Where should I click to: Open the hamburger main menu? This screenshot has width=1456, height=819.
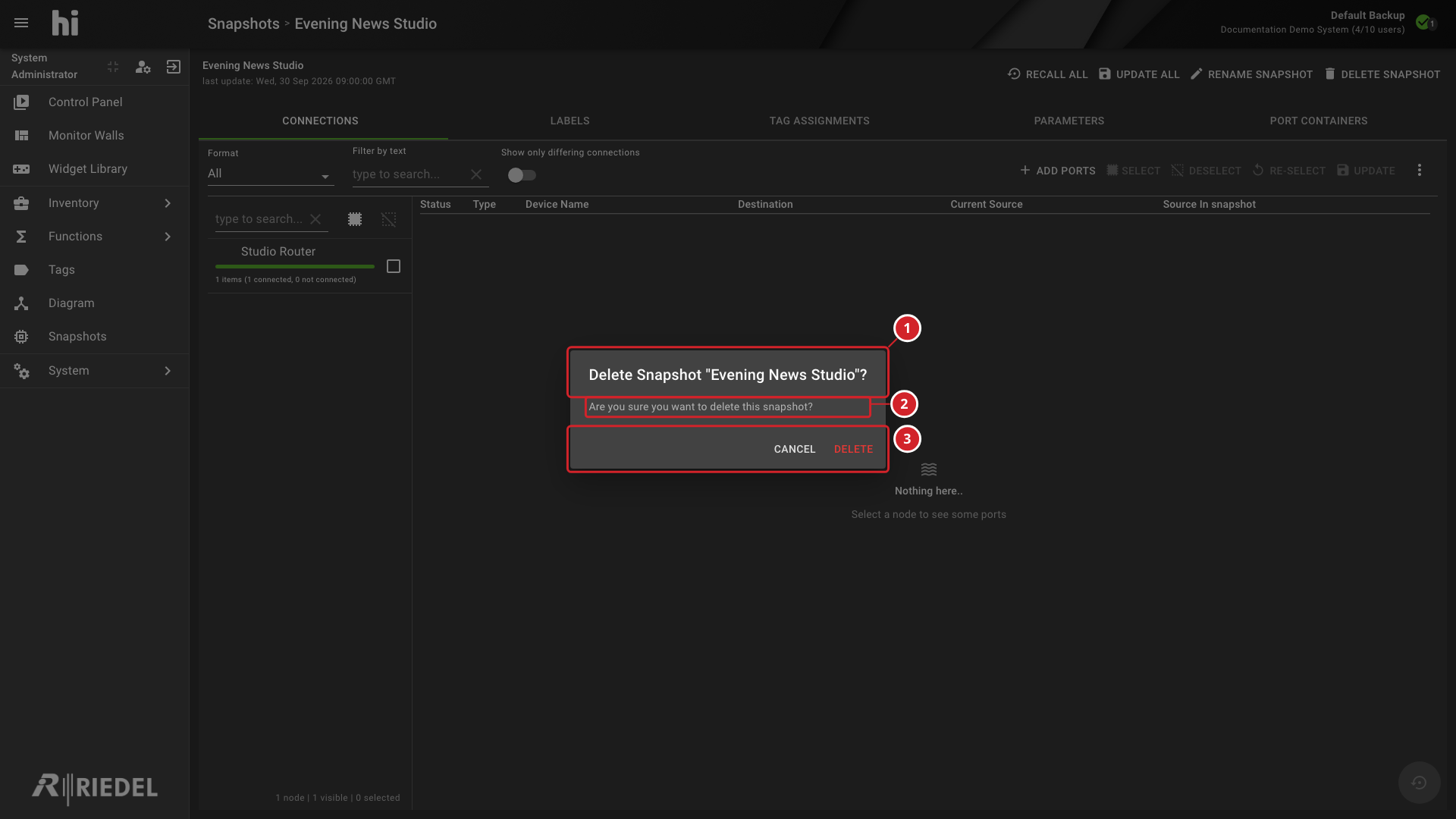coord(21,23)
